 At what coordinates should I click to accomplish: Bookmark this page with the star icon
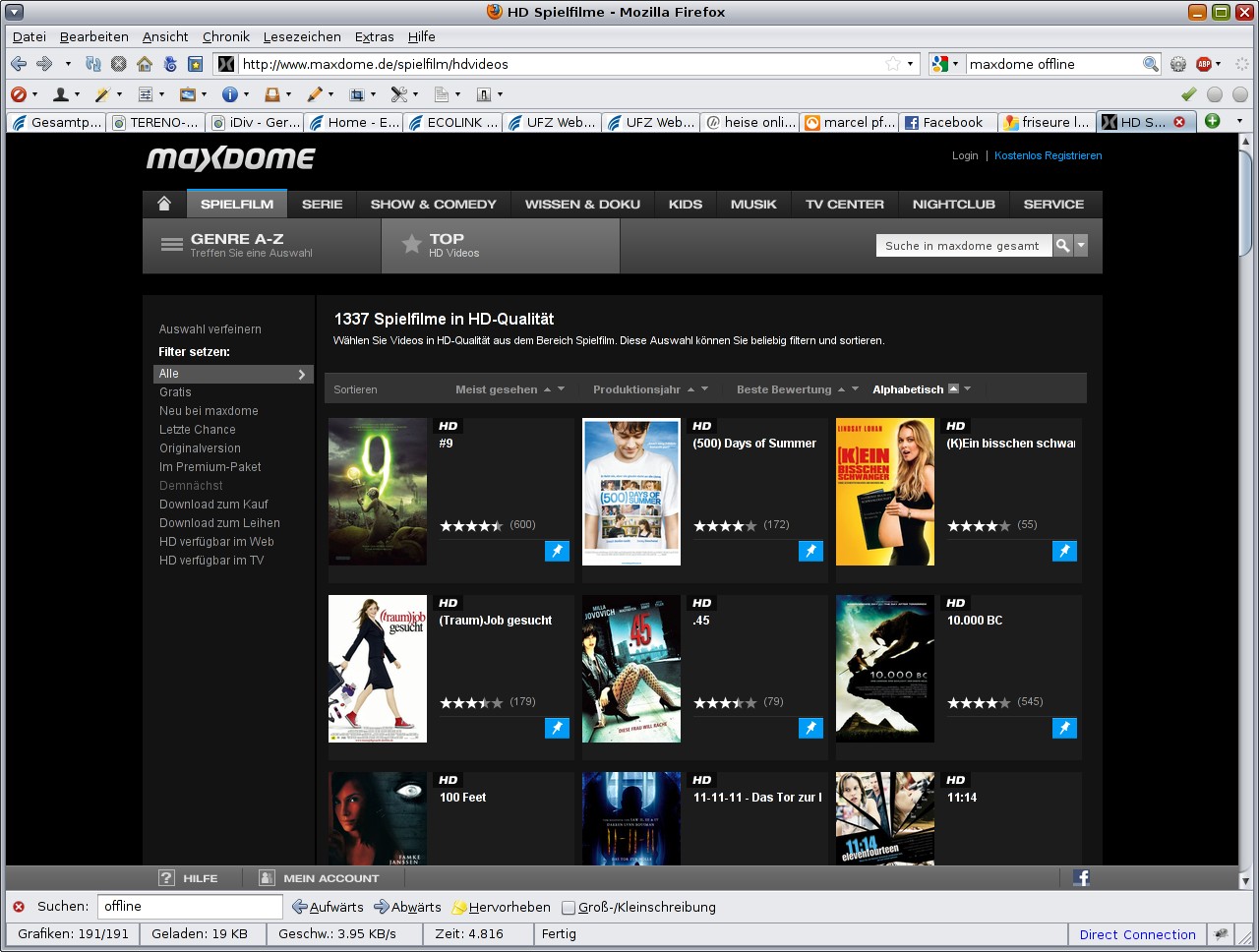click(x=892, y=64)
